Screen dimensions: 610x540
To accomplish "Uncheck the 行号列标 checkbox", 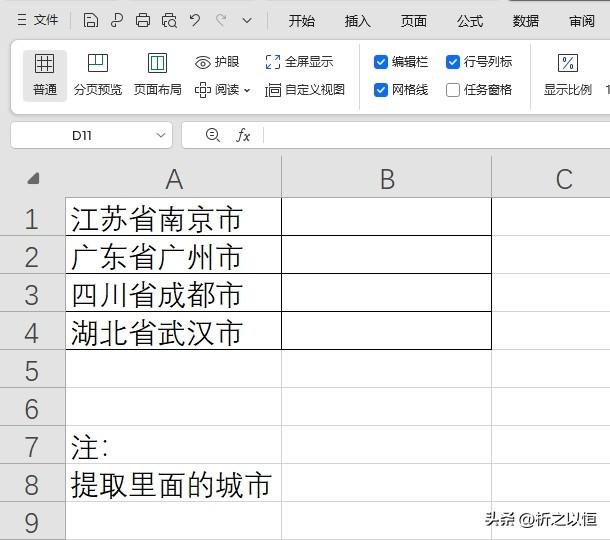I will tap(453, 62).
